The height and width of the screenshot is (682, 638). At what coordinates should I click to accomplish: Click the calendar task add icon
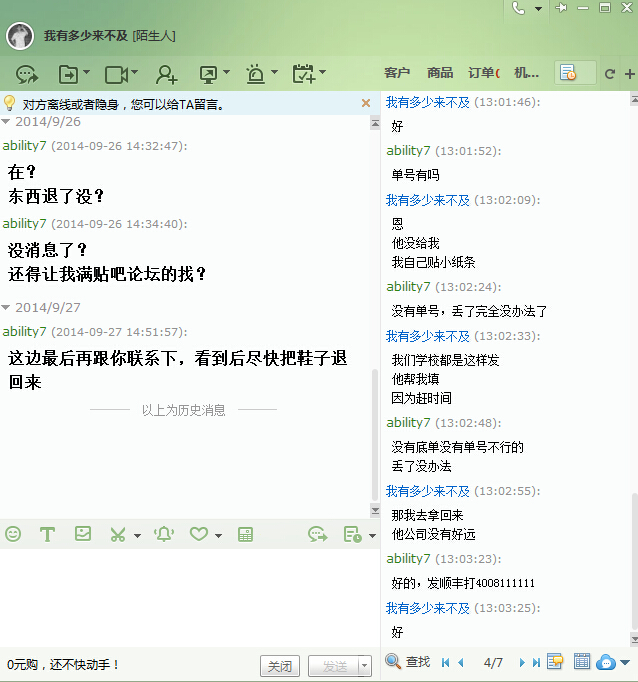click(x=303, y=74)
